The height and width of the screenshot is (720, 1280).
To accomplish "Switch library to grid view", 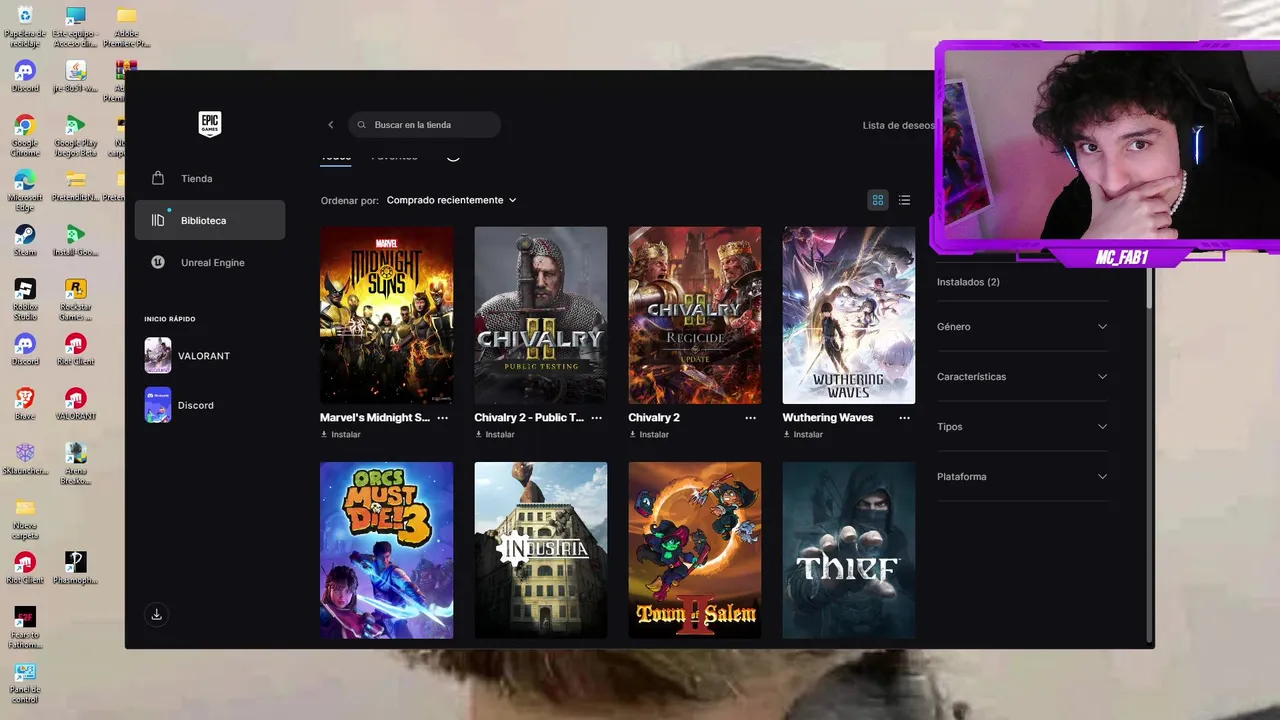I will (x=878, y=200).
